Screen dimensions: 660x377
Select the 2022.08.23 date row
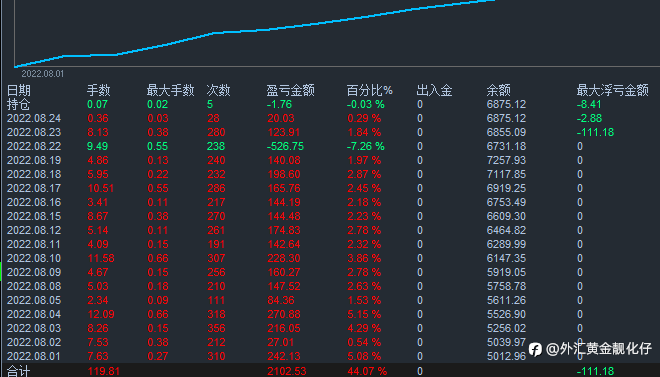click(x=34, y=132)
